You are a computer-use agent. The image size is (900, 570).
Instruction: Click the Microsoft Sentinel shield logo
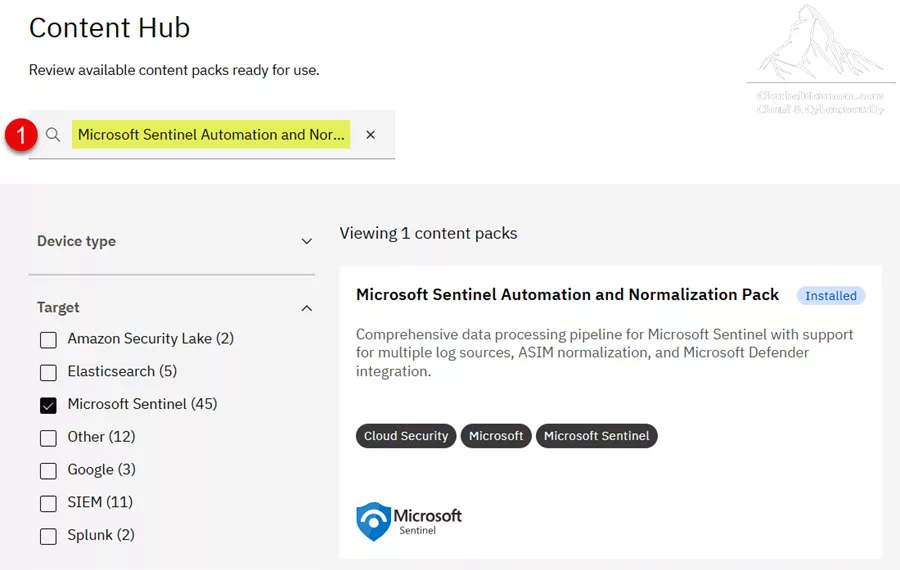pos(374,521)
